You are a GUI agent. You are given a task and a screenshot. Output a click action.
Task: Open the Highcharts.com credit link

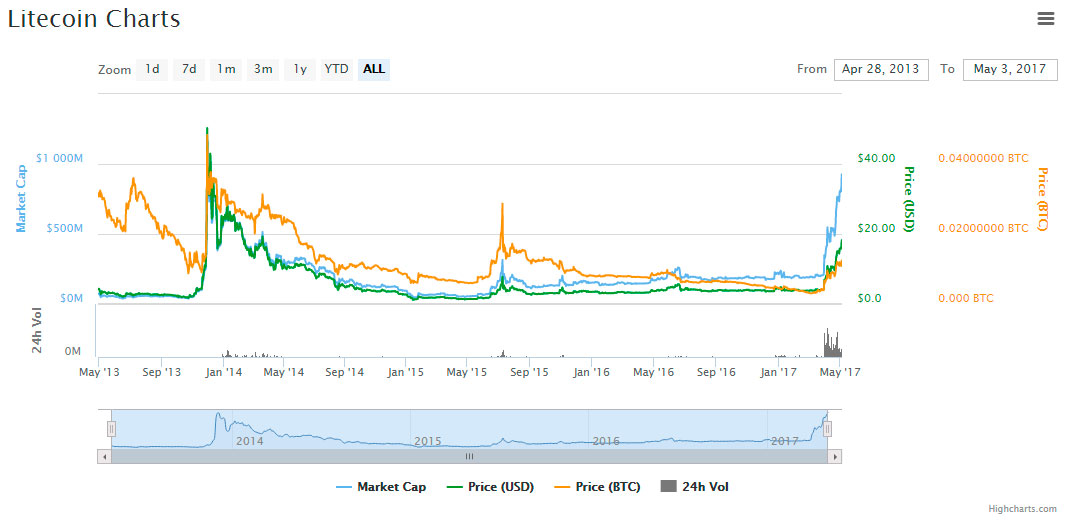click(x=1022, y=509)
